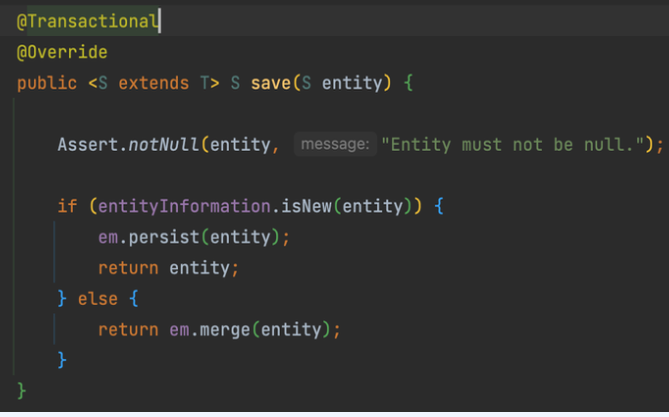Click the 'if' keyword
Viewport: 669px width, 417px height.
tap(67, 207)
